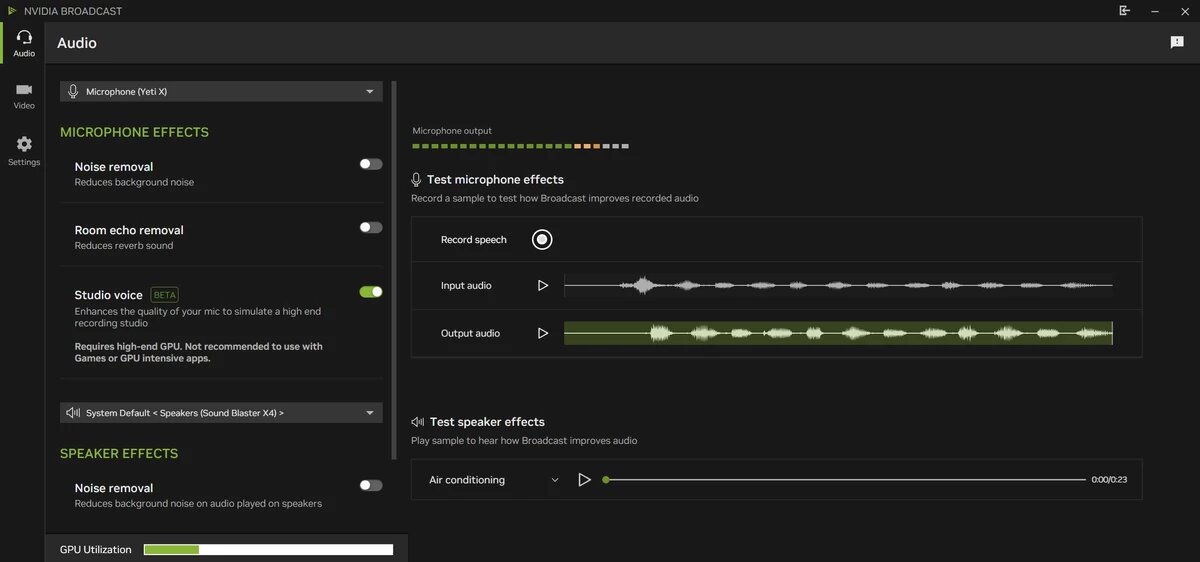Viewport: 1200px width, 562px height.
Task: Open the System Default speakers dropdown
Action: coord(221,412)
